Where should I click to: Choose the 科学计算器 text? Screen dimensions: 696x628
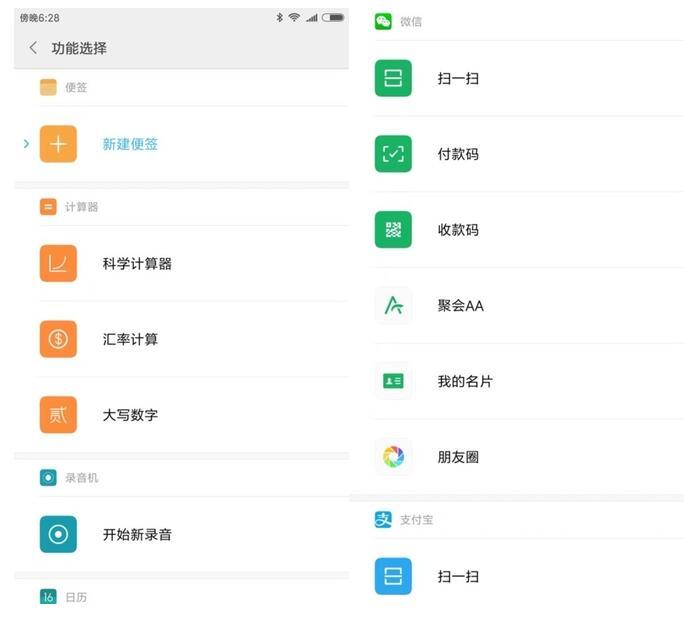coord(137,264)
